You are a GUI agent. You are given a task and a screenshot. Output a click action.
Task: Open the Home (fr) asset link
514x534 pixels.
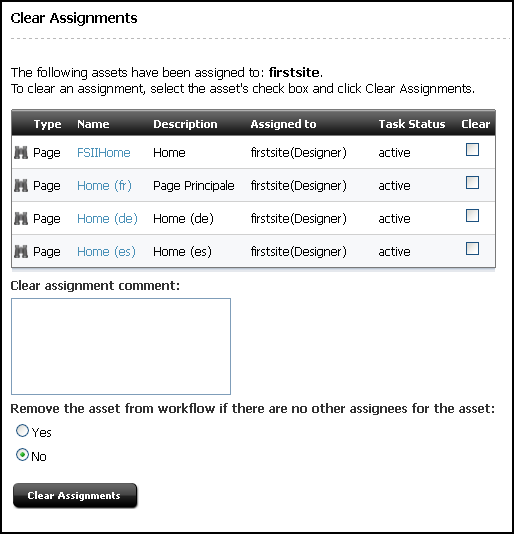(x=104, y=186)
